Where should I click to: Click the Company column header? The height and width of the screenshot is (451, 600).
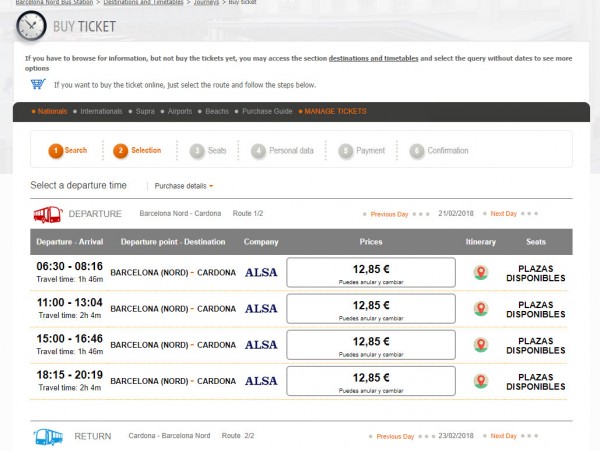tap(261, 242)
